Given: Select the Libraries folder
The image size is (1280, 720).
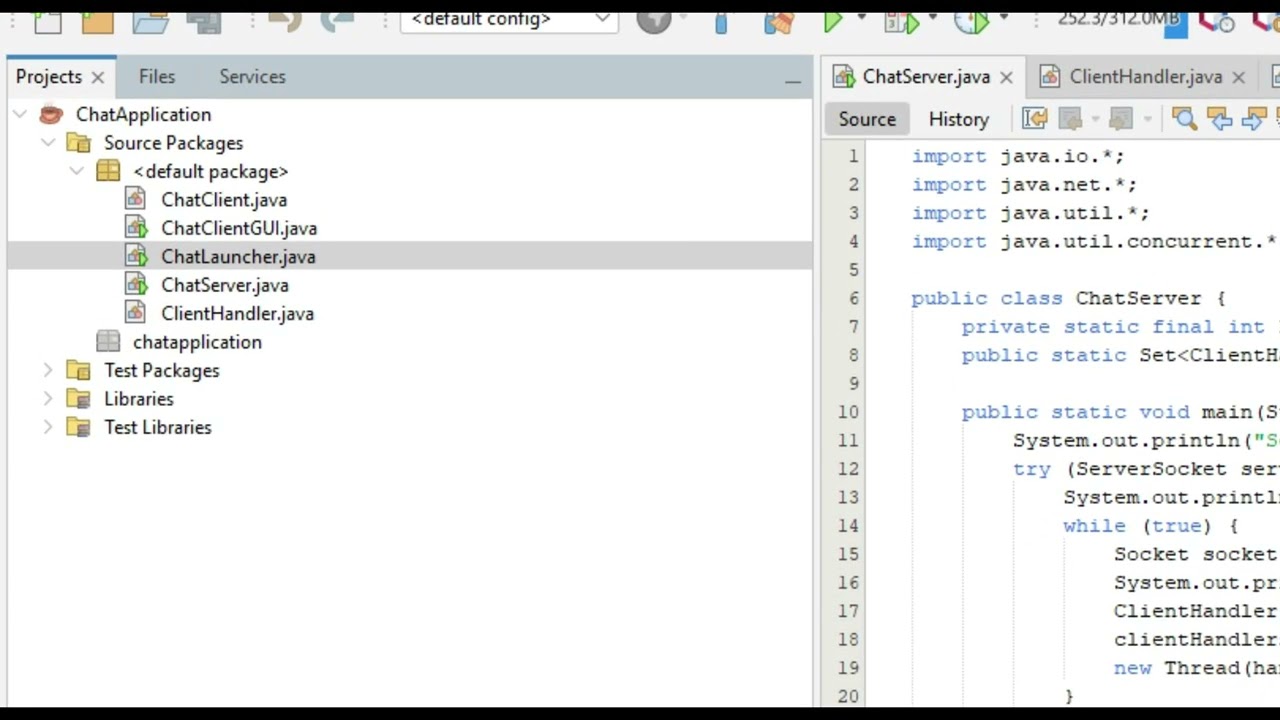Looking at the screenshot, I should coord(138,399).
